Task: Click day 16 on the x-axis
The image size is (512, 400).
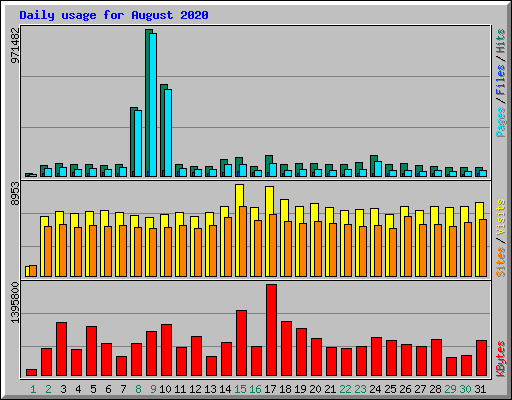Action: tap(255, 389)
